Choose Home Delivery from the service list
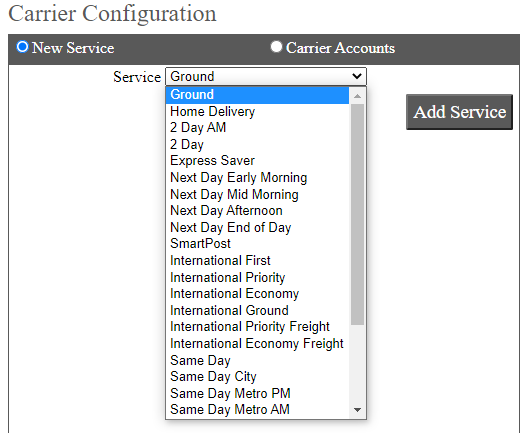This screenshot has width=527, height=433. [x=257, y=111]
